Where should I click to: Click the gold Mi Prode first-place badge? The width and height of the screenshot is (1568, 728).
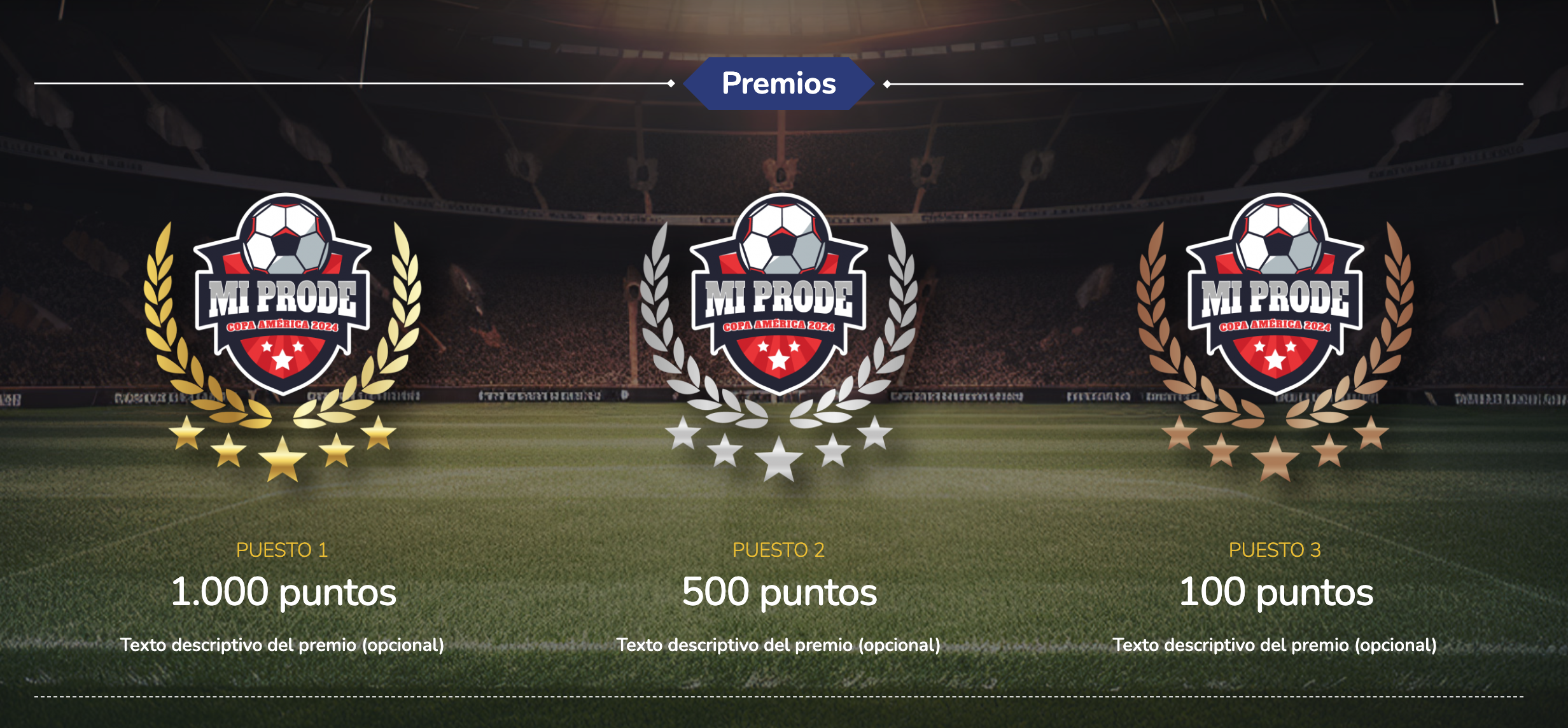click(283, 337)
